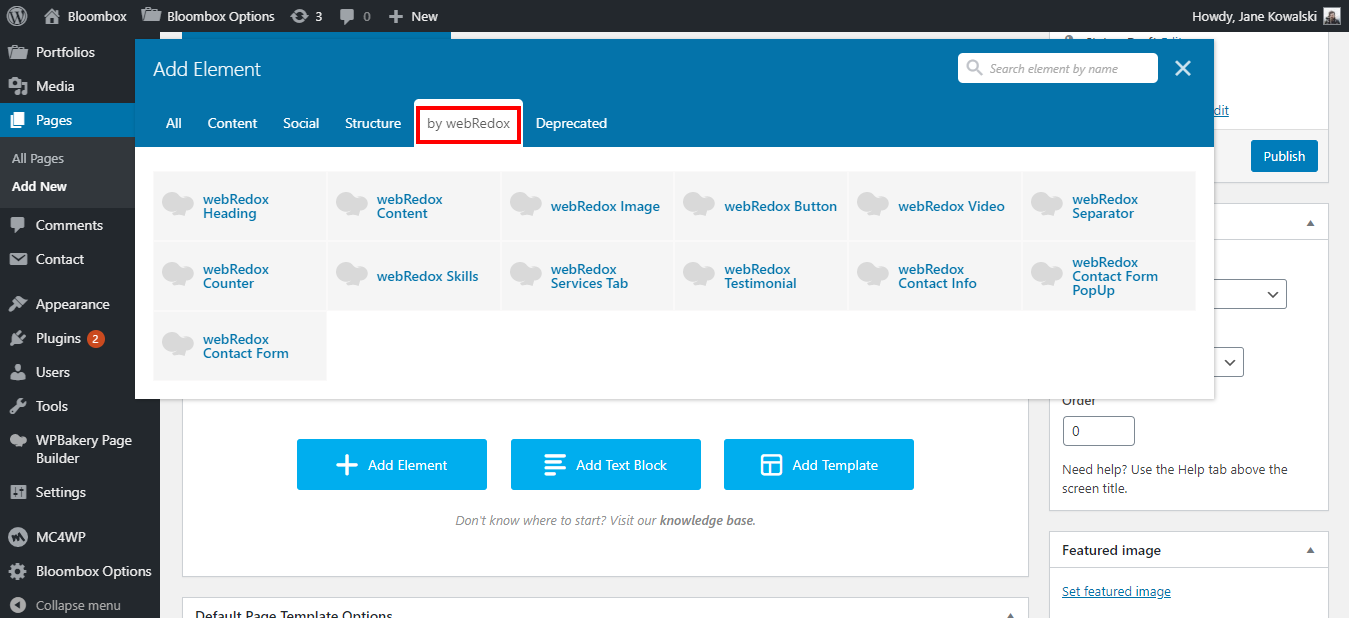Collapse the Featured image panel
Viewport: 1349px width, 618px height.
point(1310,550)
